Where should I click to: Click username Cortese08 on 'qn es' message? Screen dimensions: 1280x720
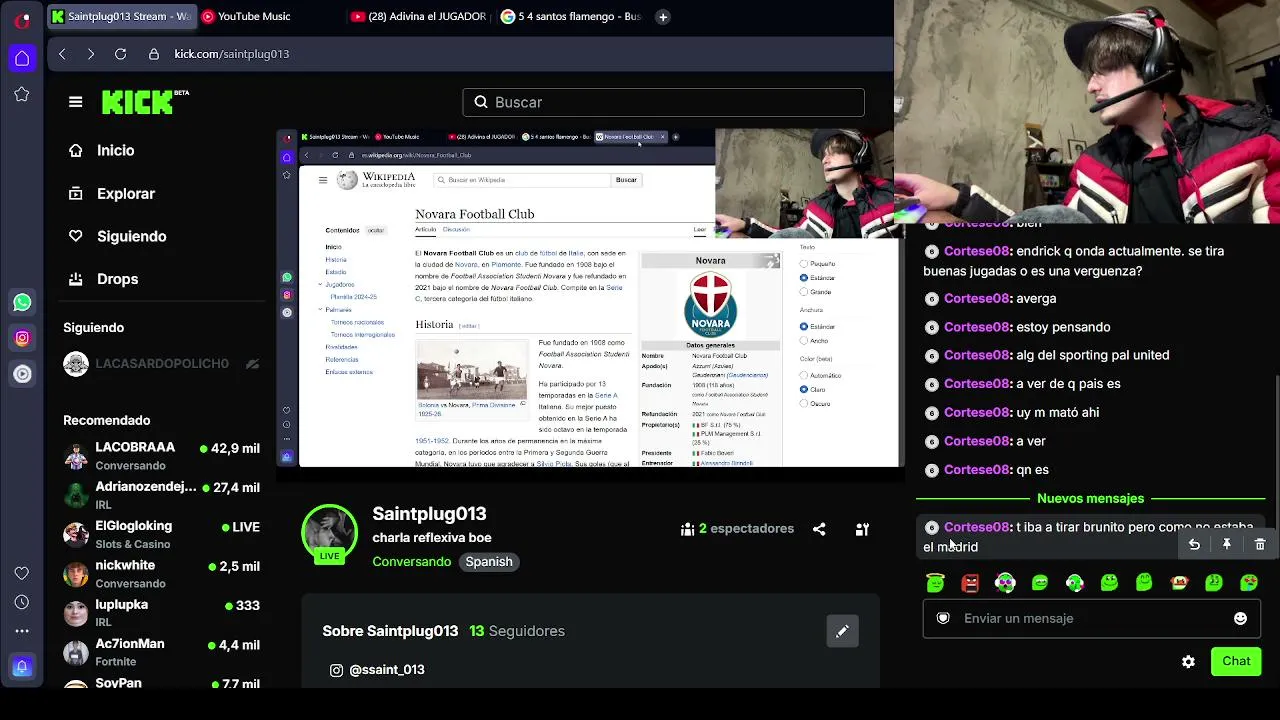[977, 469]
